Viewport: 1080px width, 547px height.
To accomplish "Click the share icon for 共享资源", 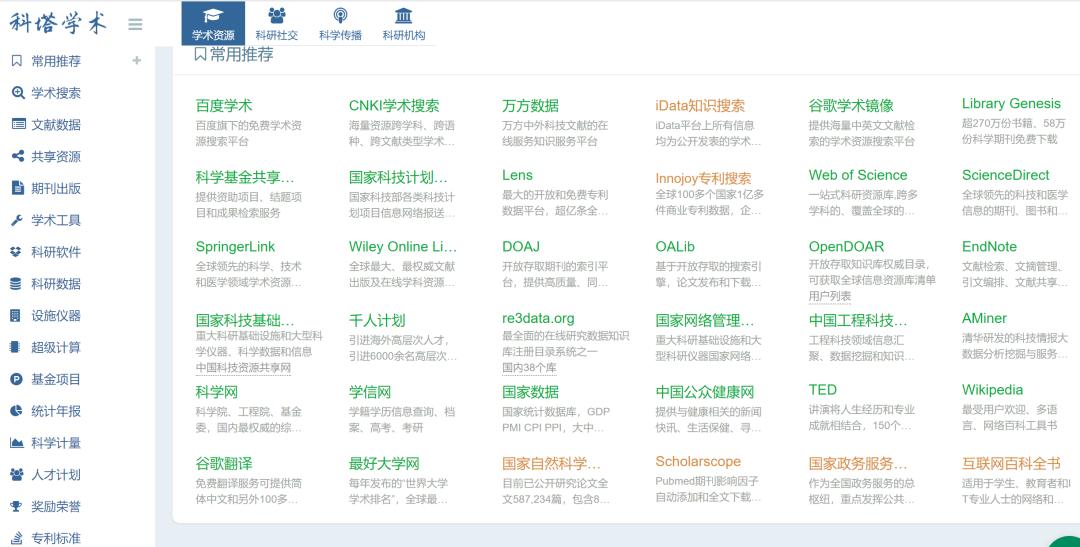I will (x=18, y=156).
